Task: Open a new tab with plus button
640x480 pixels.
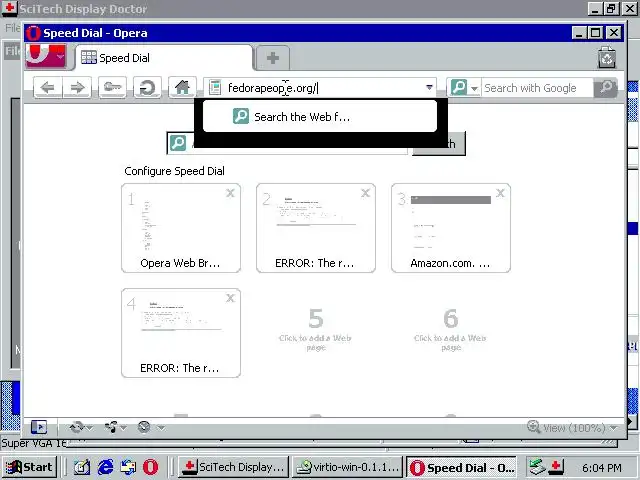Action: 273,58
